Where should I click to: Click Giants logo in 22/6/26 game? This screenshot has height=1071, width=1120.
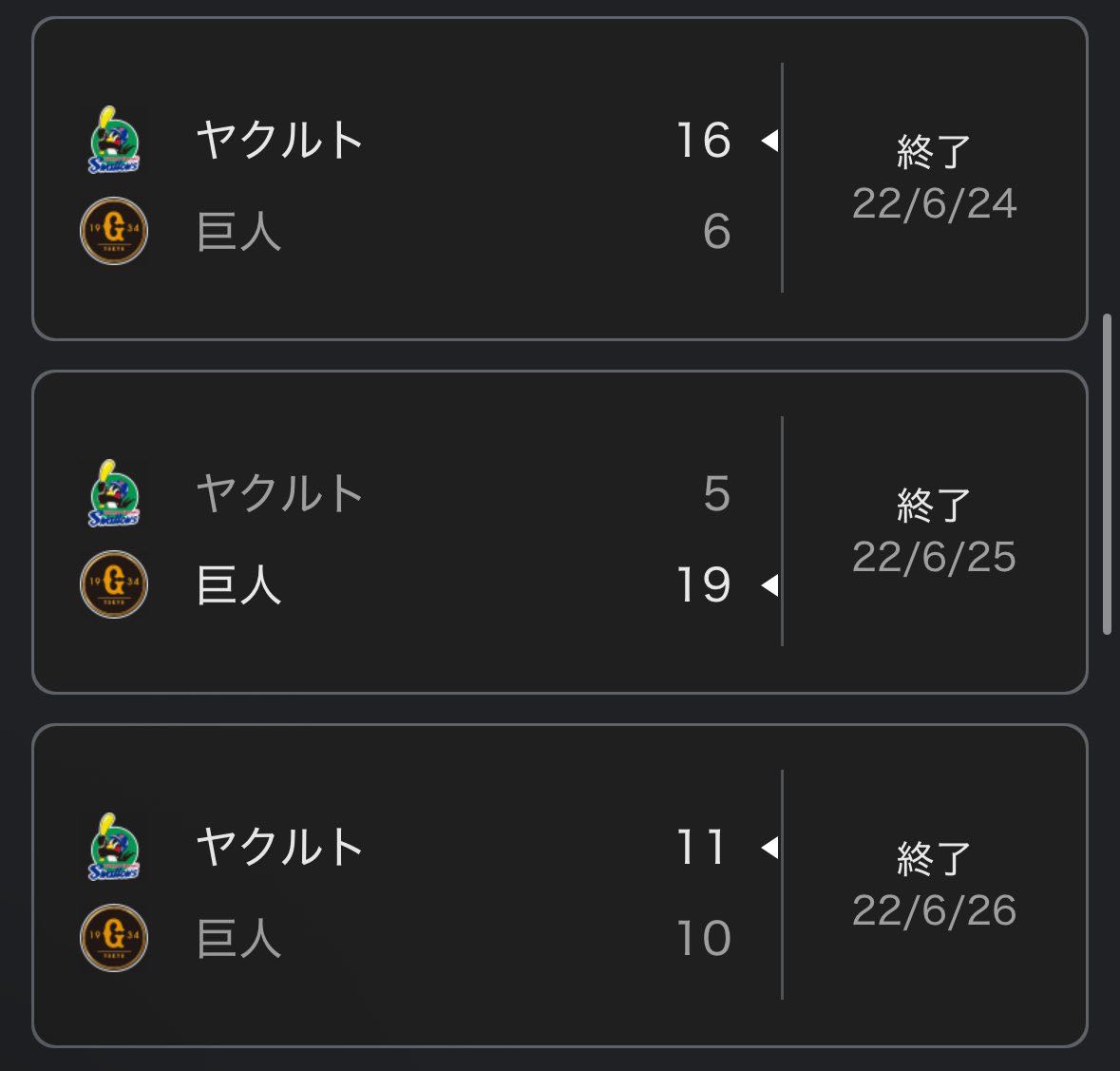[114, 938]
